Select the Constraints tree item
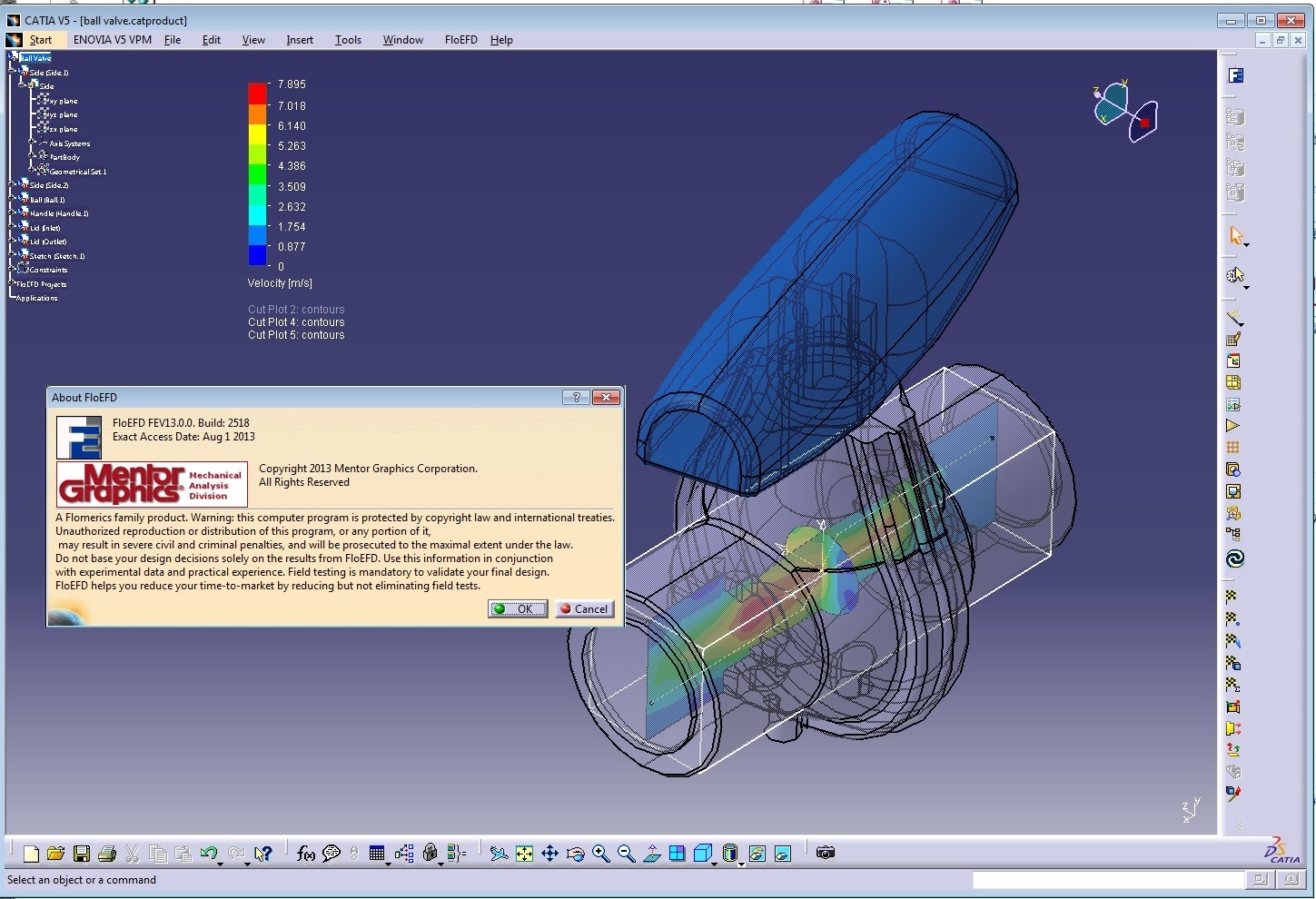The height and width of the screenshot is (899, 1316). click(x=48, y=270)
